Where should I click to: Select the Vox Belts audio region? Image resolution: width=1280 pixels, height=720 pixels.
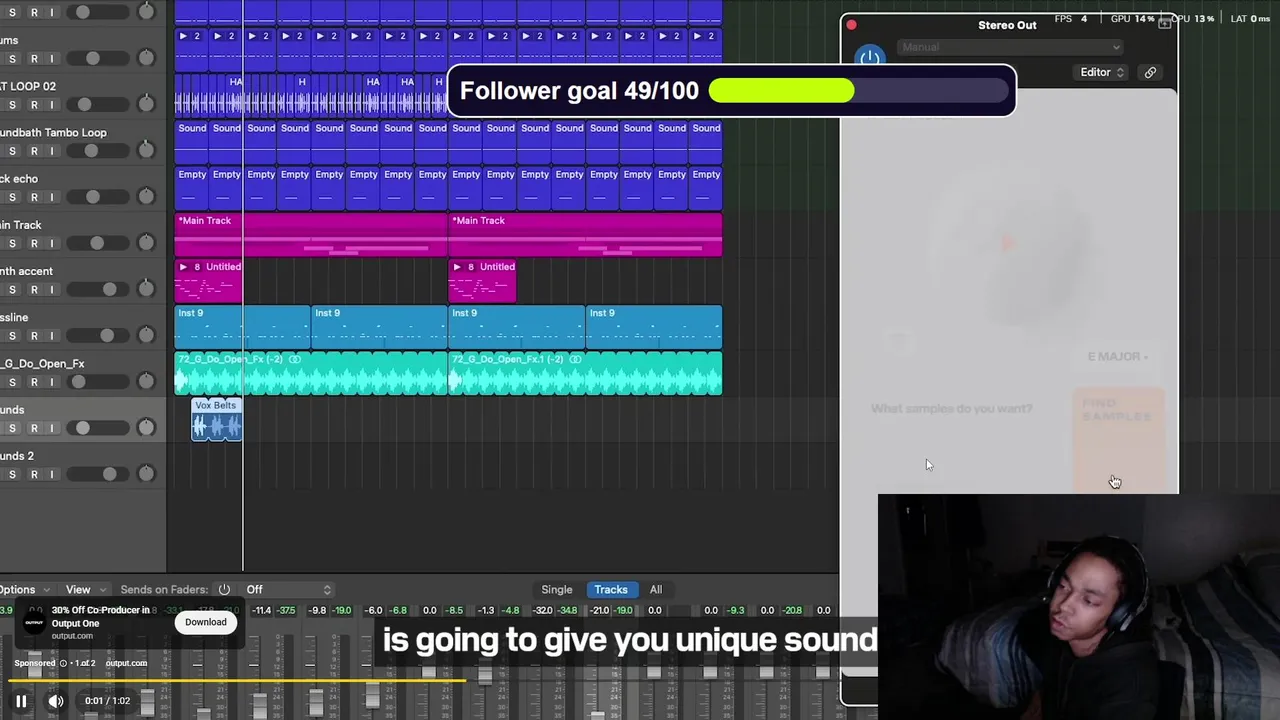217,420
